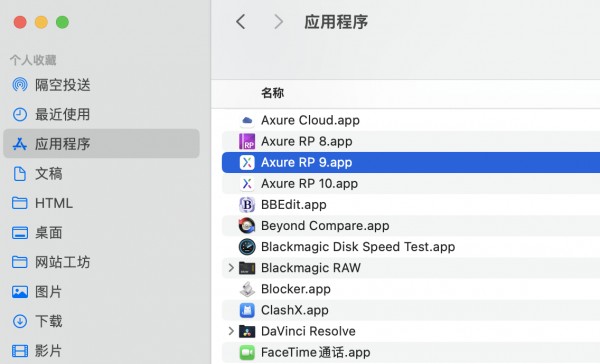Select the 文稿 sidebar item
The height and width of the screenshot is (364, 600).
coord(37,173)
